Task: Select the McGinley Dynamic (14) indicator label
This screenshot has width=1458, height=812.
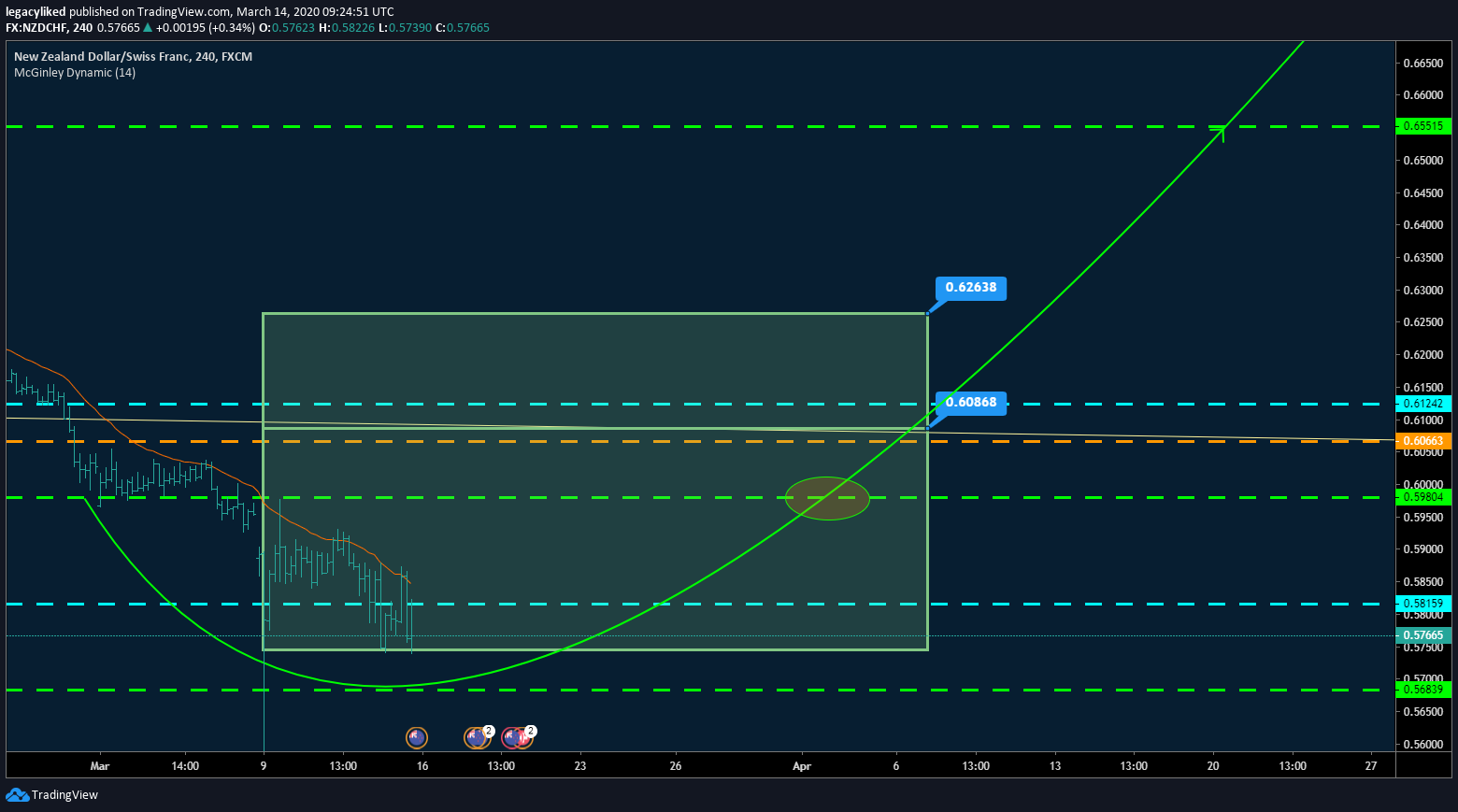Action: pyautogui.click(x=75, y=73)
